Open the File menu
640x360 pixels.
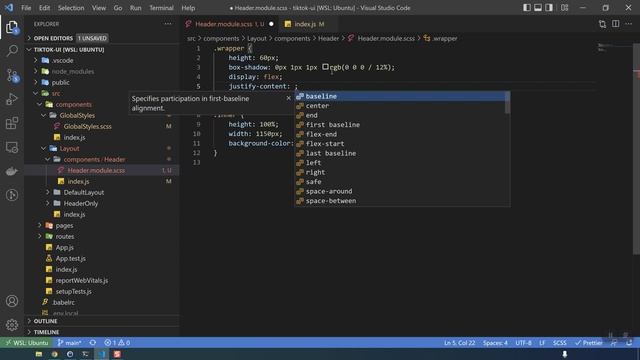point(26,8)
